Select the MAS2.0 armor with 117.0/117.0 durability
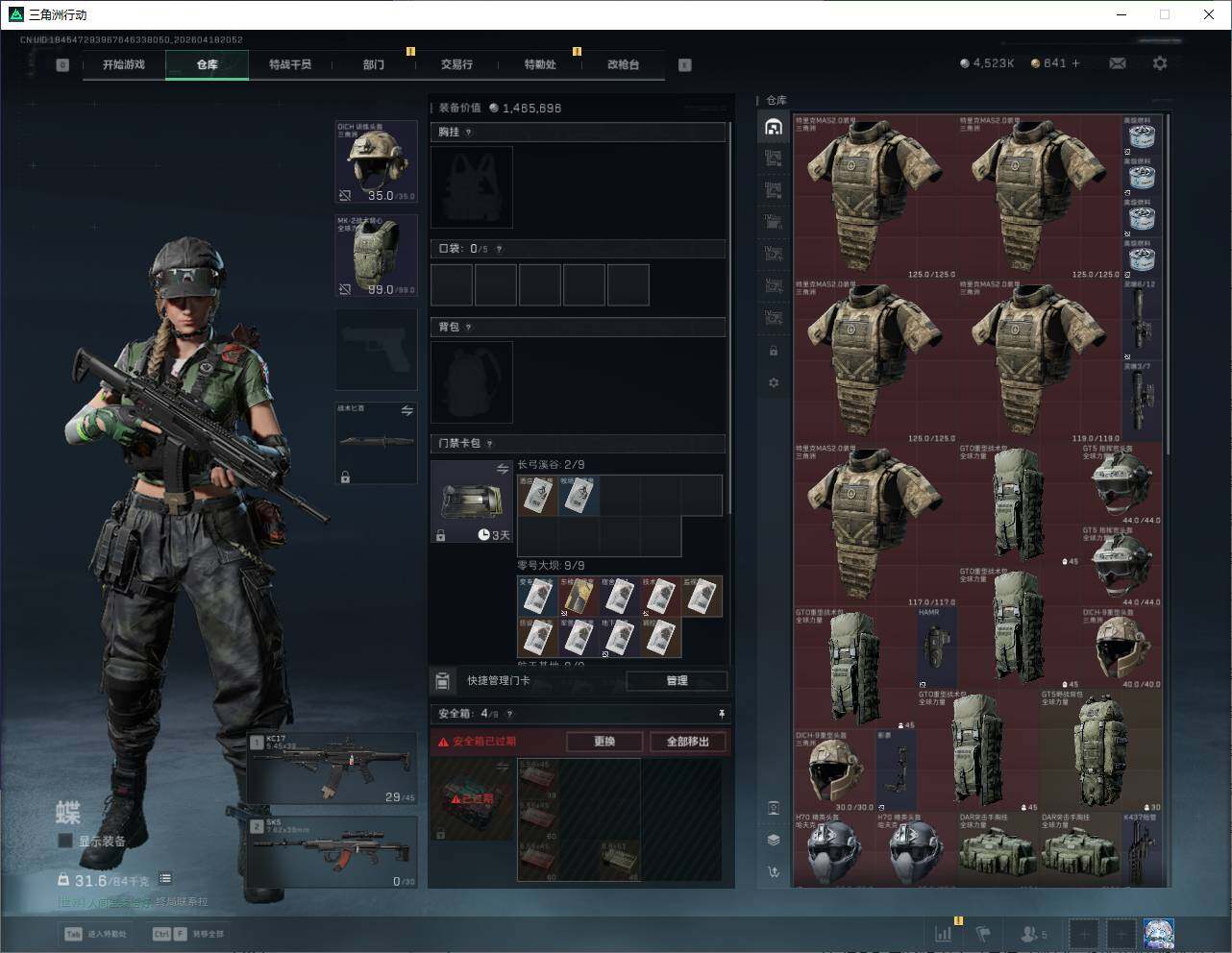This screenshot has width=1232, height=953. point(875,525)
